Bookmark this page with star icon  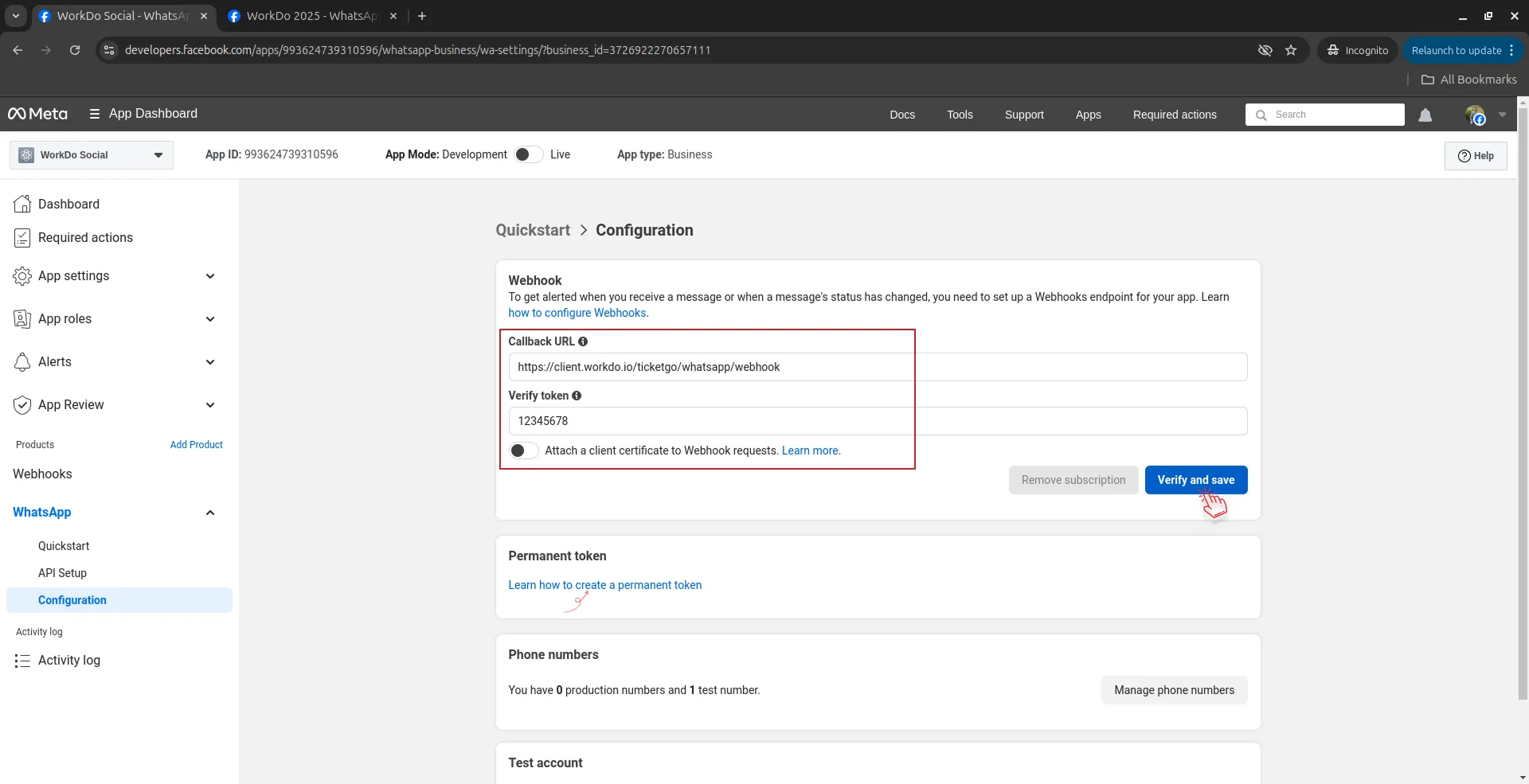pos(1291,50)
